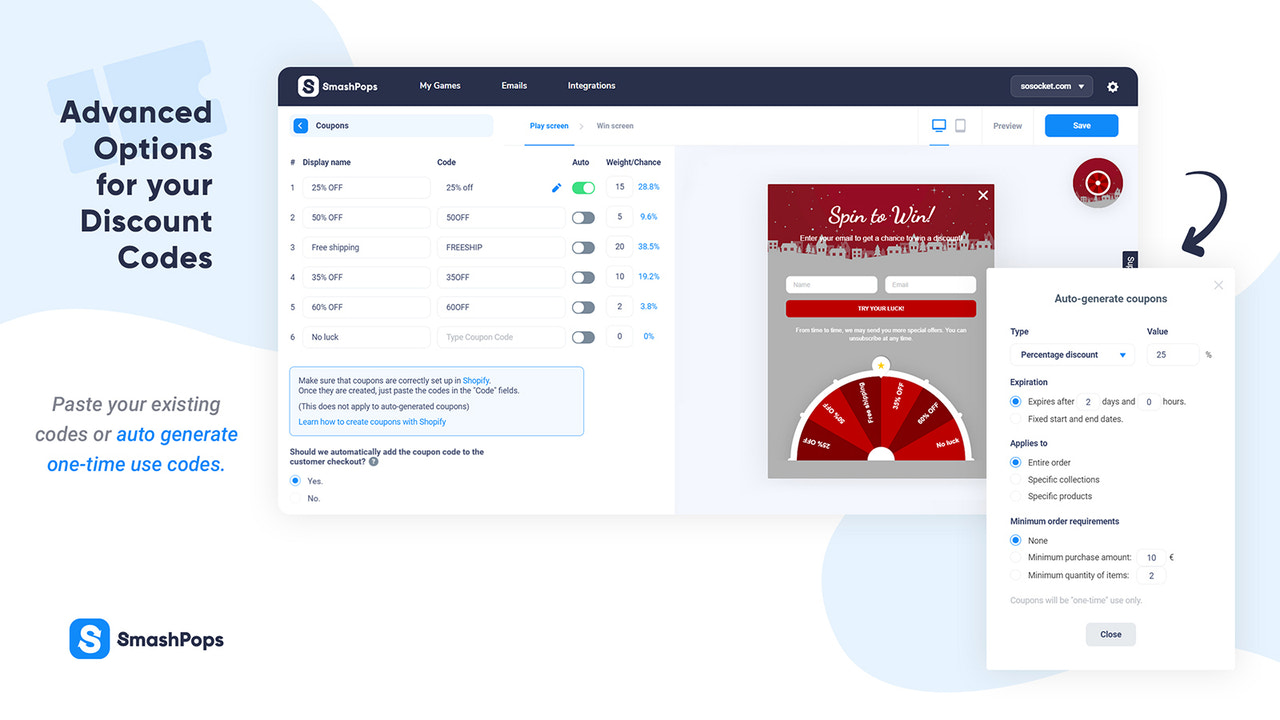Select the desktop preview icon
This screenshot has width=1280, height=720.
point(937,125)
